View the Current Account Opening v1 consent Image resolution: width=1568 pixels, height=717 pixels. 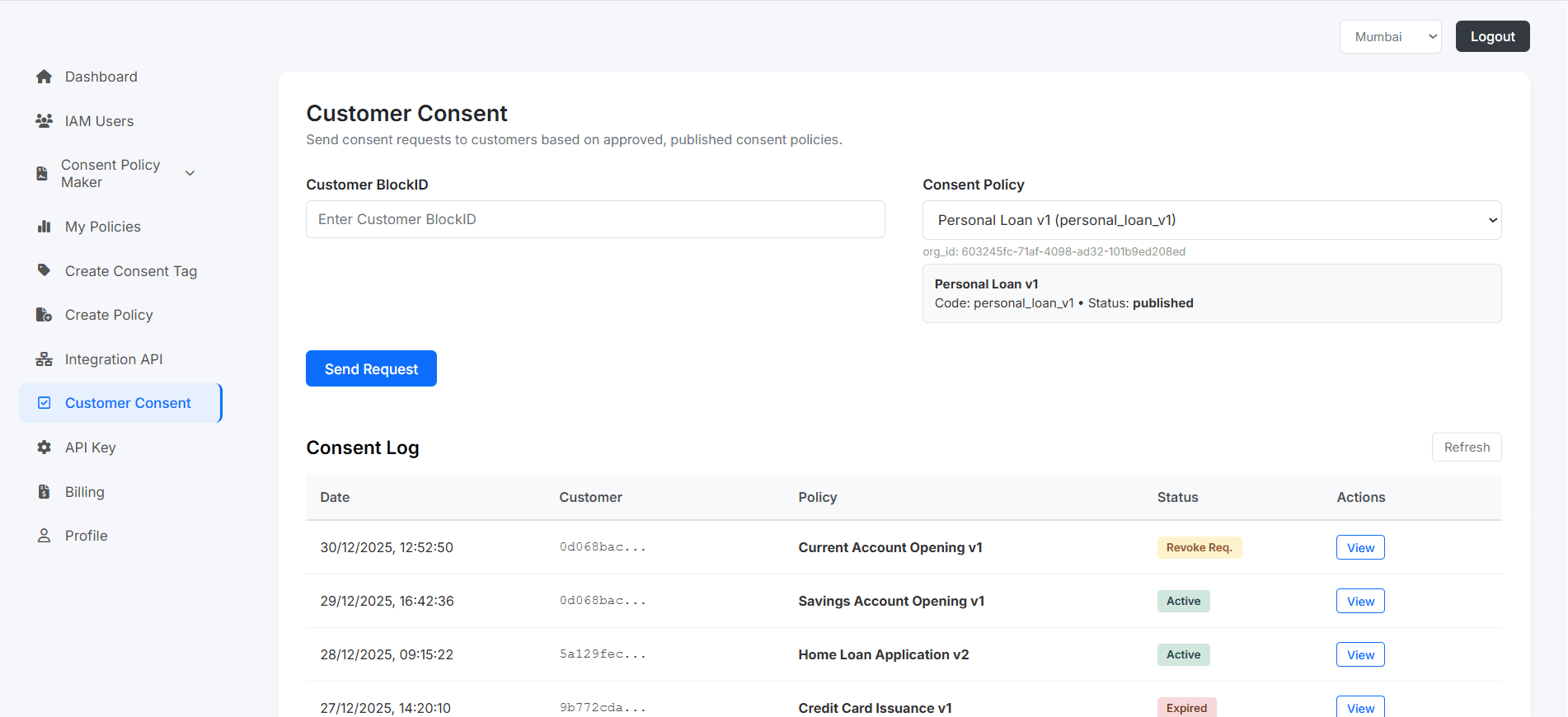(x=1360, y=547)
